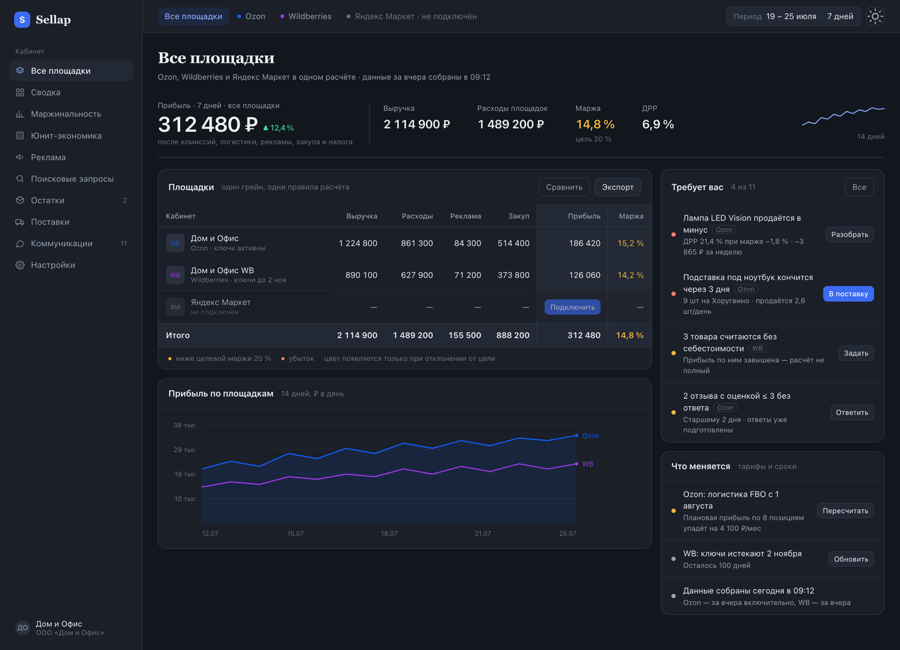Viewport: 900px width, 650px height.
Task: Click the Ozon line endpoint in the chart
Action: tap(577, 435)
